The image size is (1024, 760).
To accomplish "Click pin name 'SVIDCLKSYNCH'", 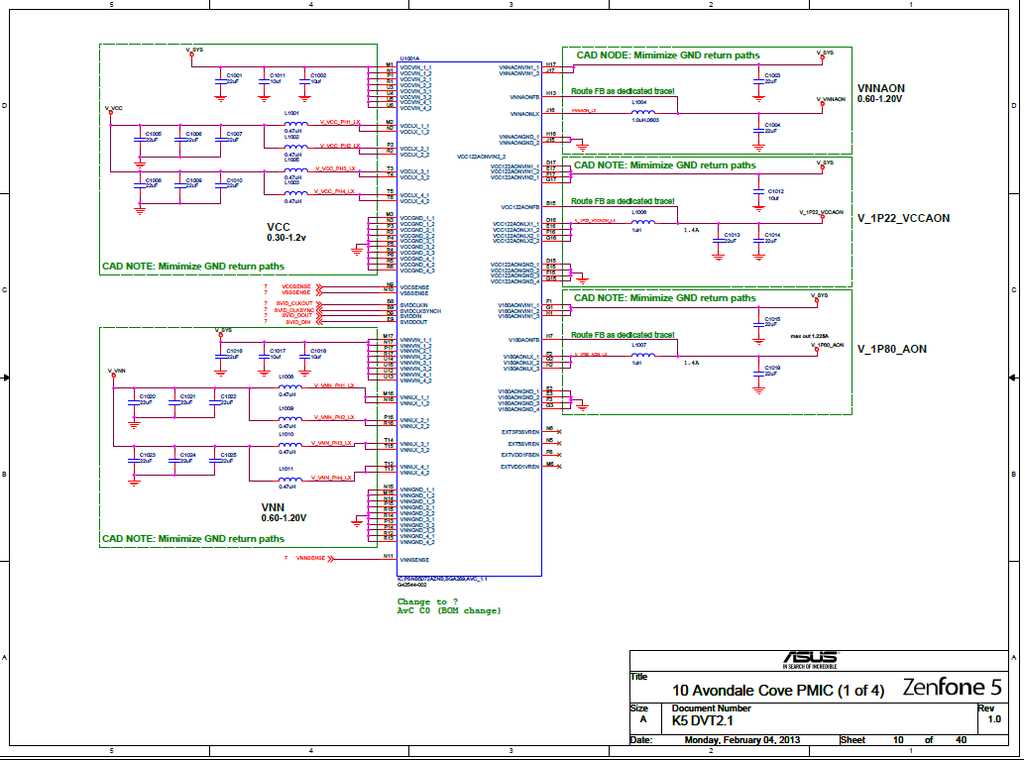I will (x=421, y=311).
